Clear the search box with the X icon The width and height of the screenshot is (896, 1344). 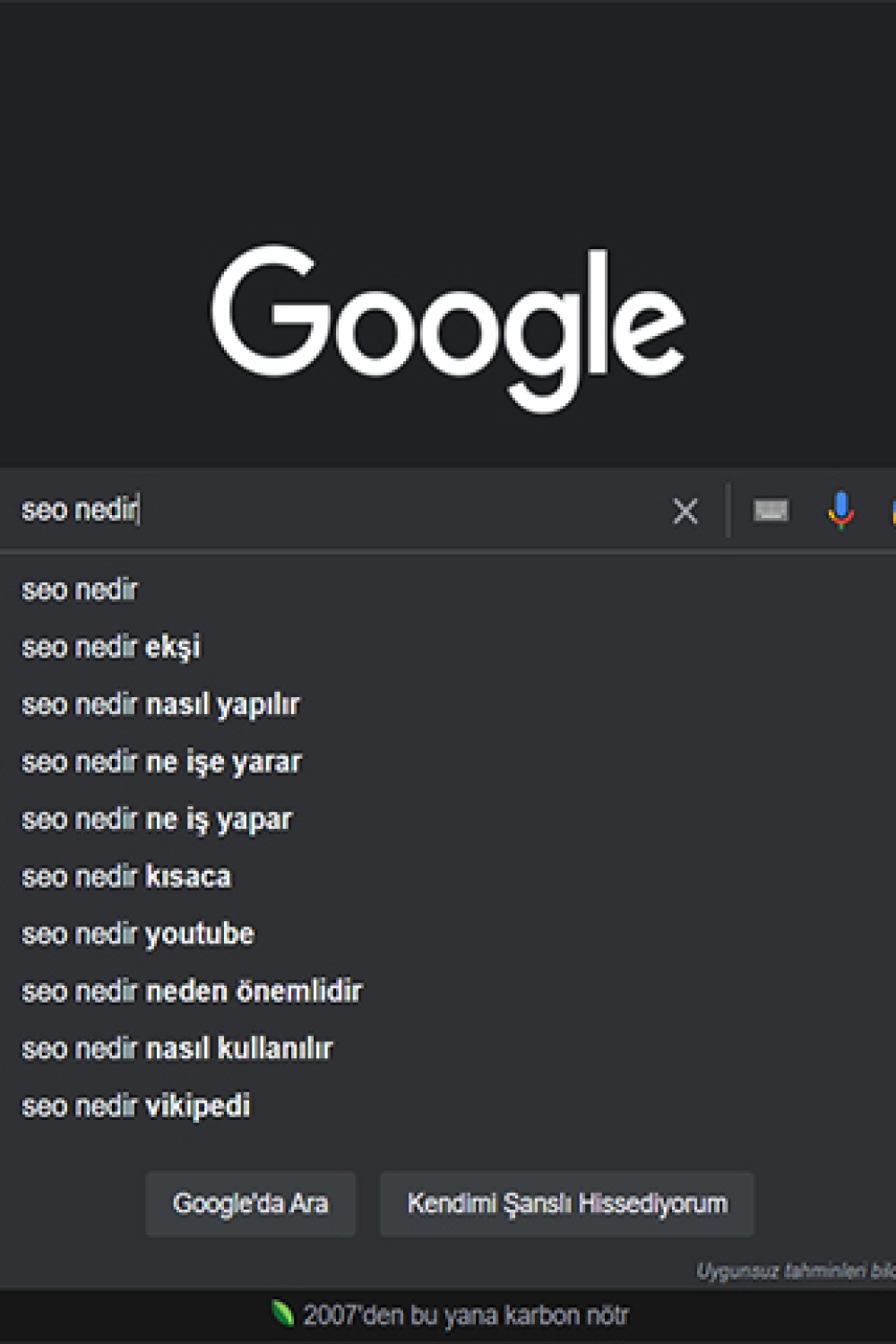tap(685, 511)
